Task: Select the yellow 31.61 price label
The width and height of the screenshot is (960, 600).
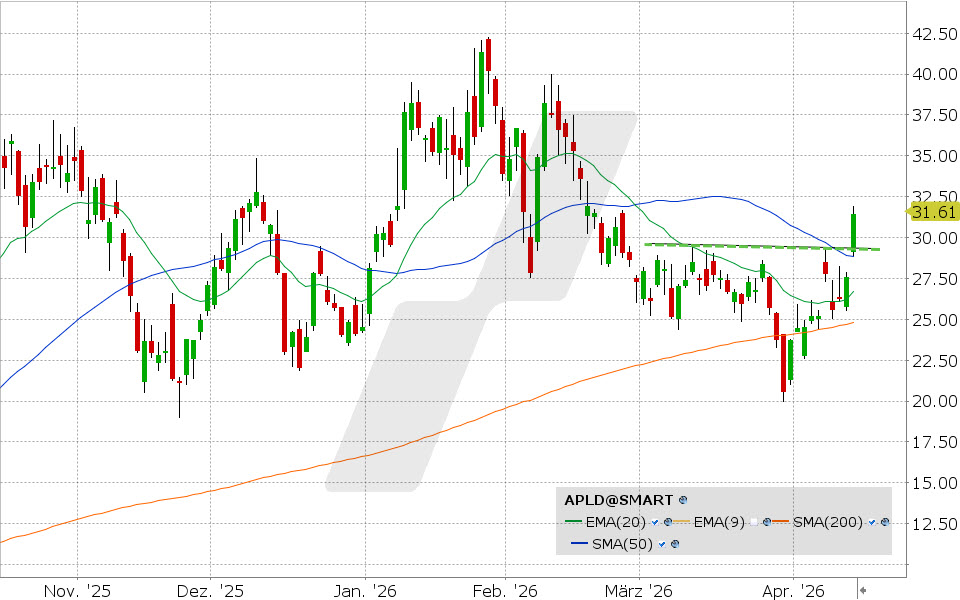Action: [x=934, y=211]
